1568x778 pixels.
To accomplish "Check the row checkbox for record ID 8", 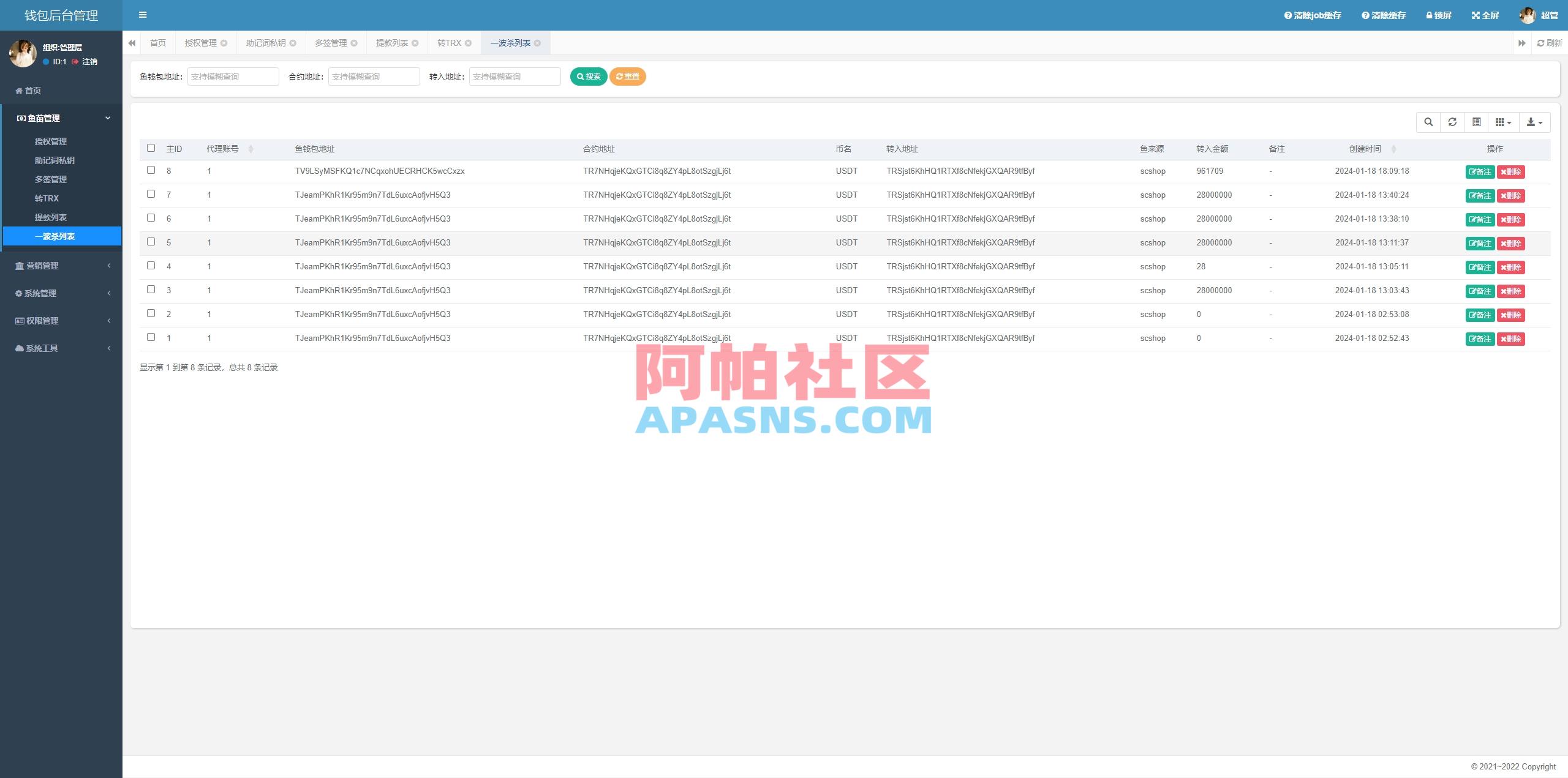I will pos(151,171).
